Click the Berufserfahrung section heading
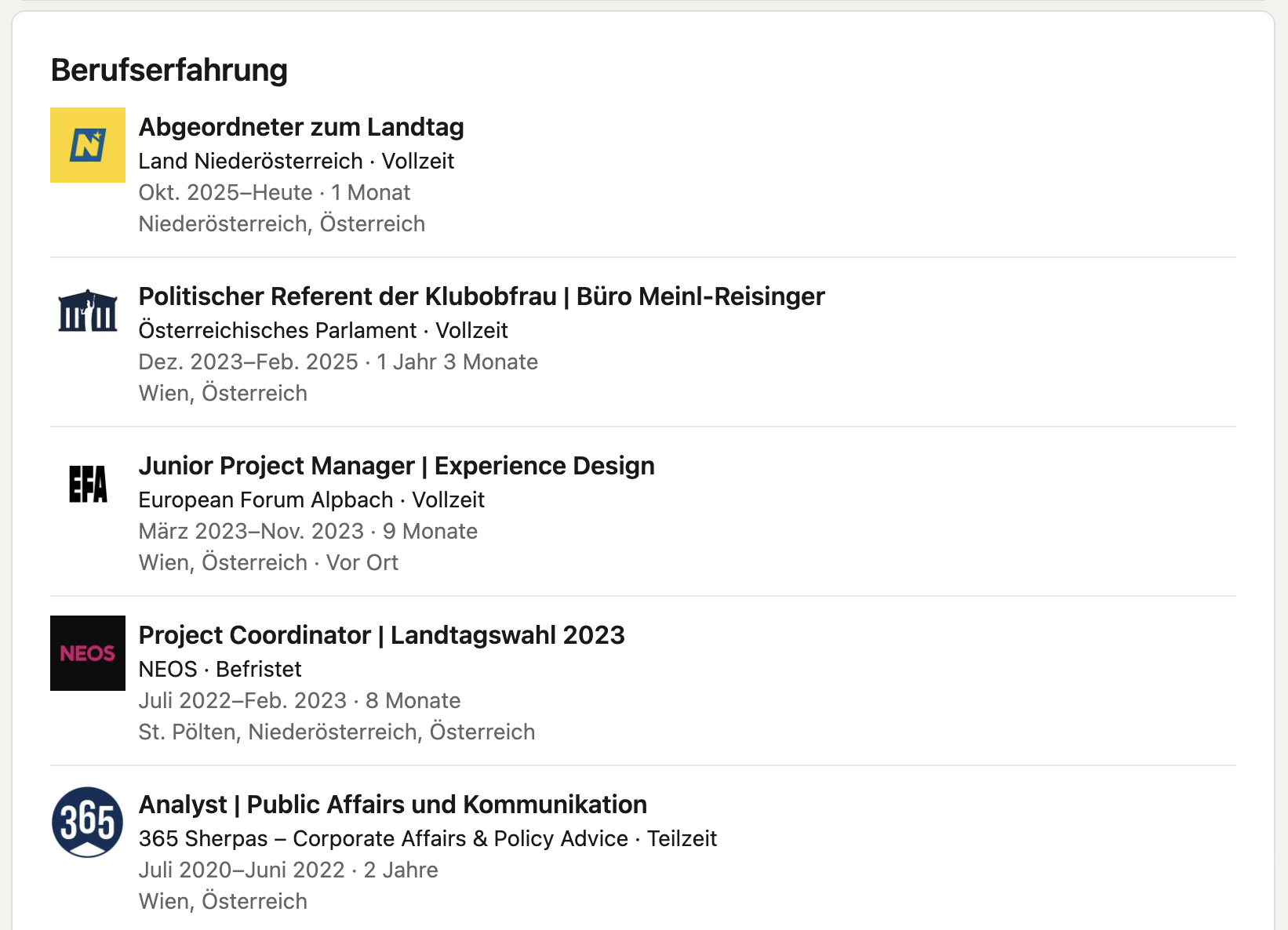The width and height of the screenshot is (1288, 930). [x=169, y=70]
